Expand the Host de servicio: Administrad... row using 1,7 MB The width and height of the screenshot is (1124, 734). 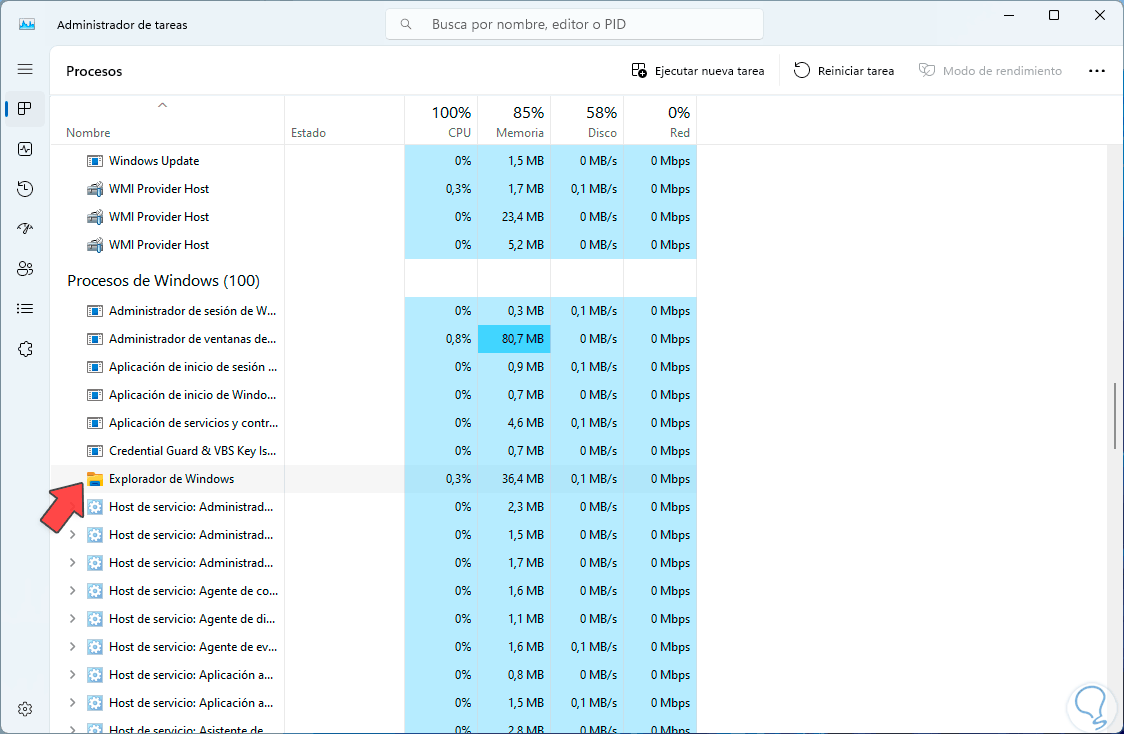pyautogui.click(x=72, y=563)
